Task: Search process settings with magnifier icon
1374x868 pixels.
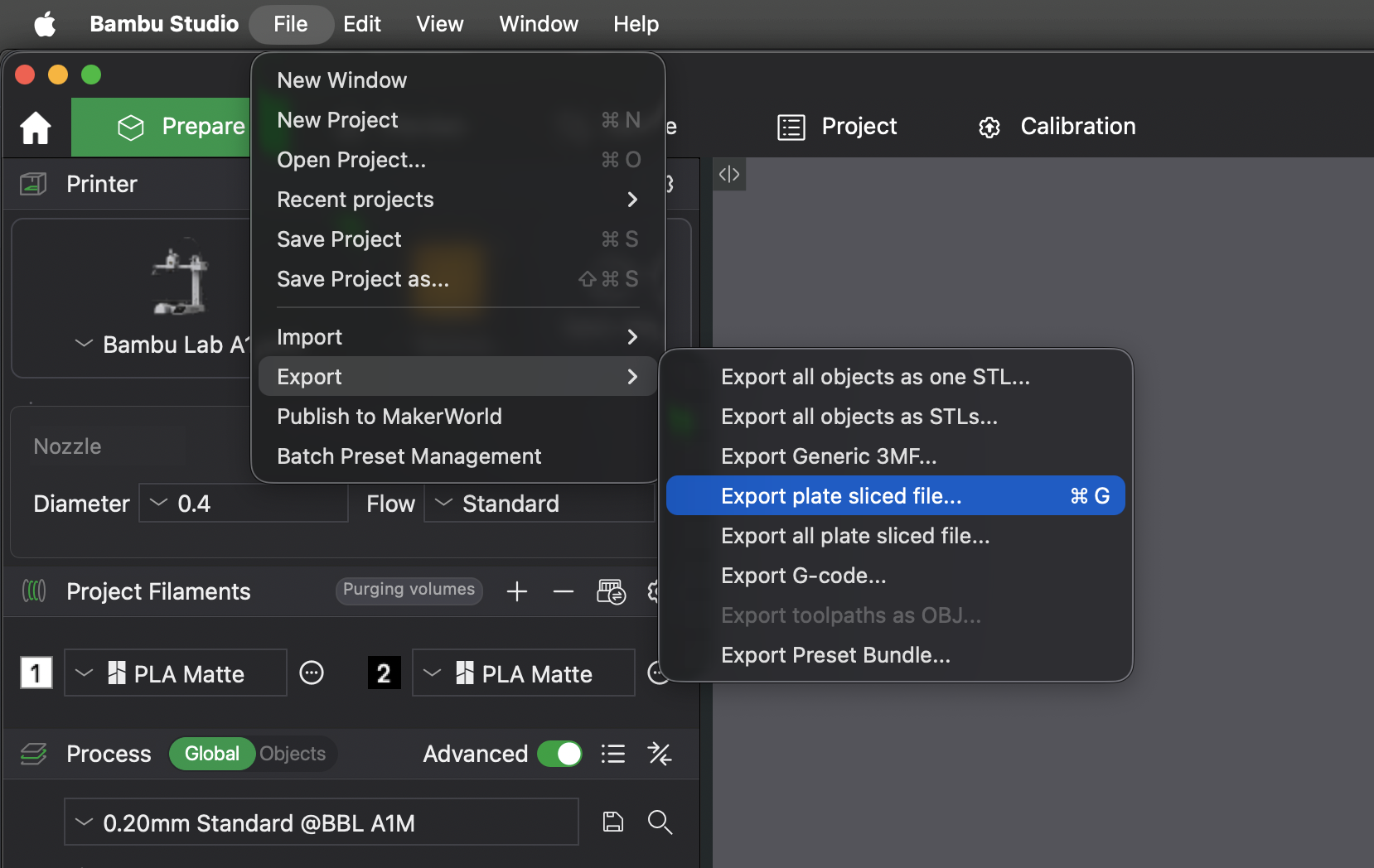Action: pos(660,822)
